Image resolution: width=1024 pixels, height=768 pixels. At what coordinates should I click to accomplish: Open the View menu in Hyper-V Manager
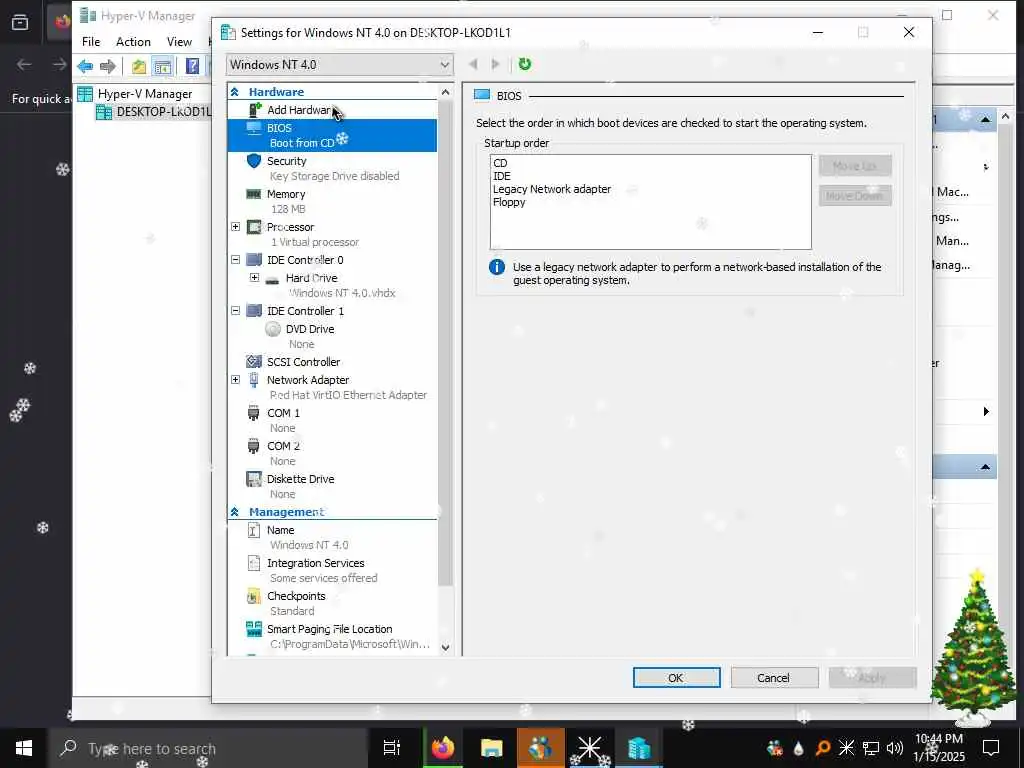[x=179, y=42]
